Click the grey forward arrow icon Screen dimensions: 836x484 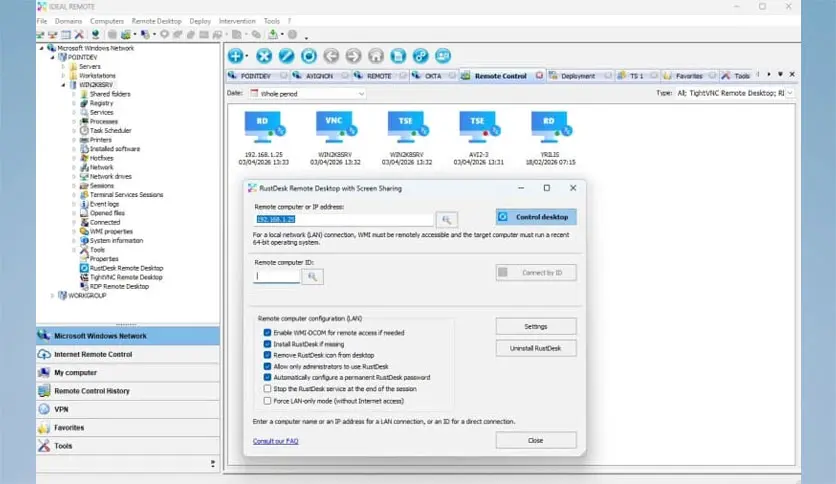pos(353,55)
